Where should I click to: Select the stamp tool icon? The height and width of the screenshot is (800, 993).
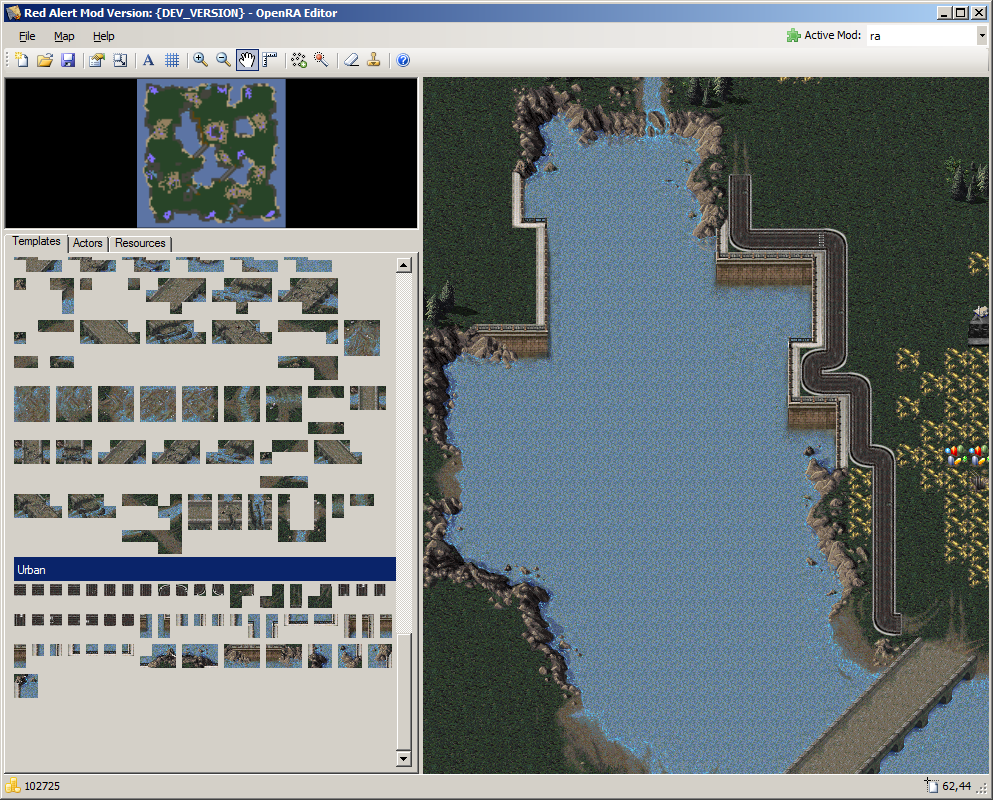[374, 60]
